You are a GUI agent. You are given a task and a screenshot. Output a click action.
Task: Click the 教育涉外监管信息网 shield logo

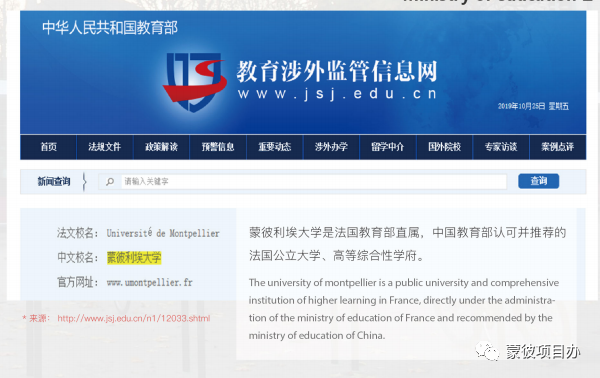[194, 82]
